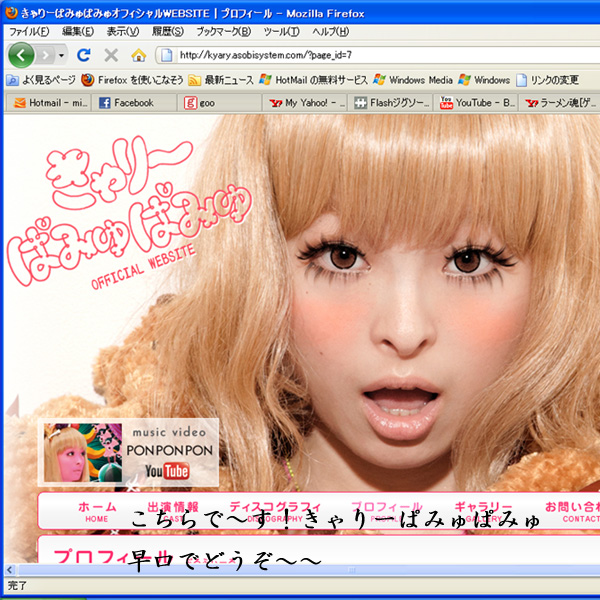Switch to the YouTube tab
The height and width of the screenshot is (600, 600).
(x=476, y=103)
